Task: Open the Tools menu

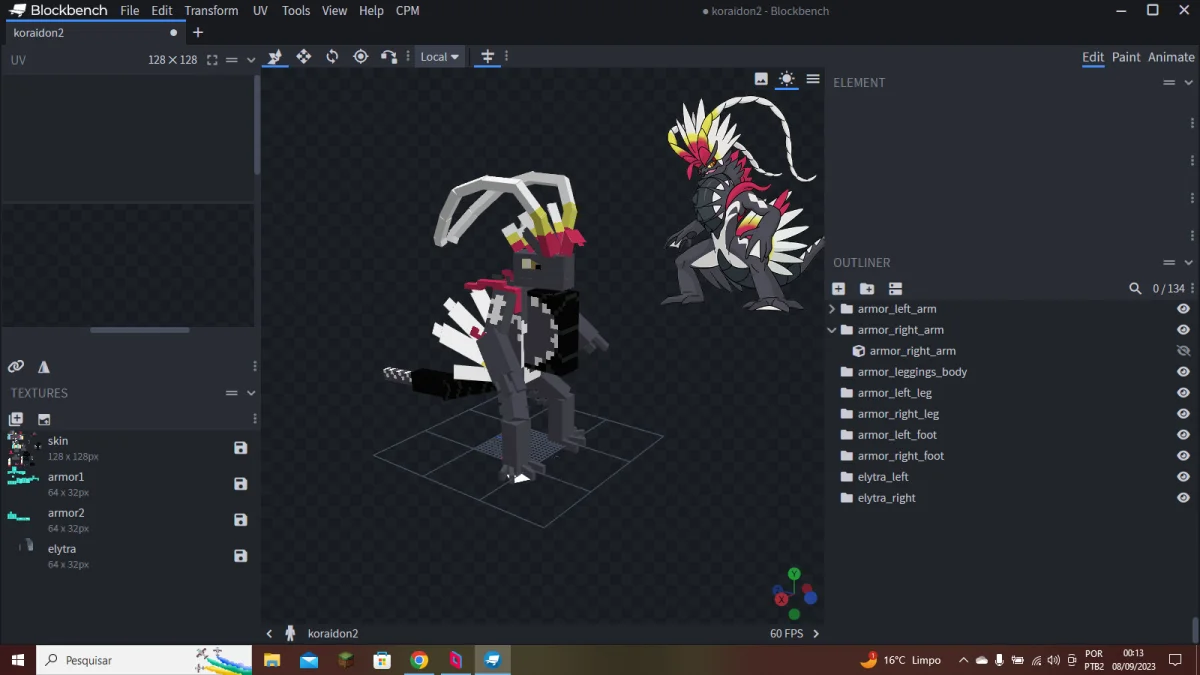Action: tap(296, 11)
